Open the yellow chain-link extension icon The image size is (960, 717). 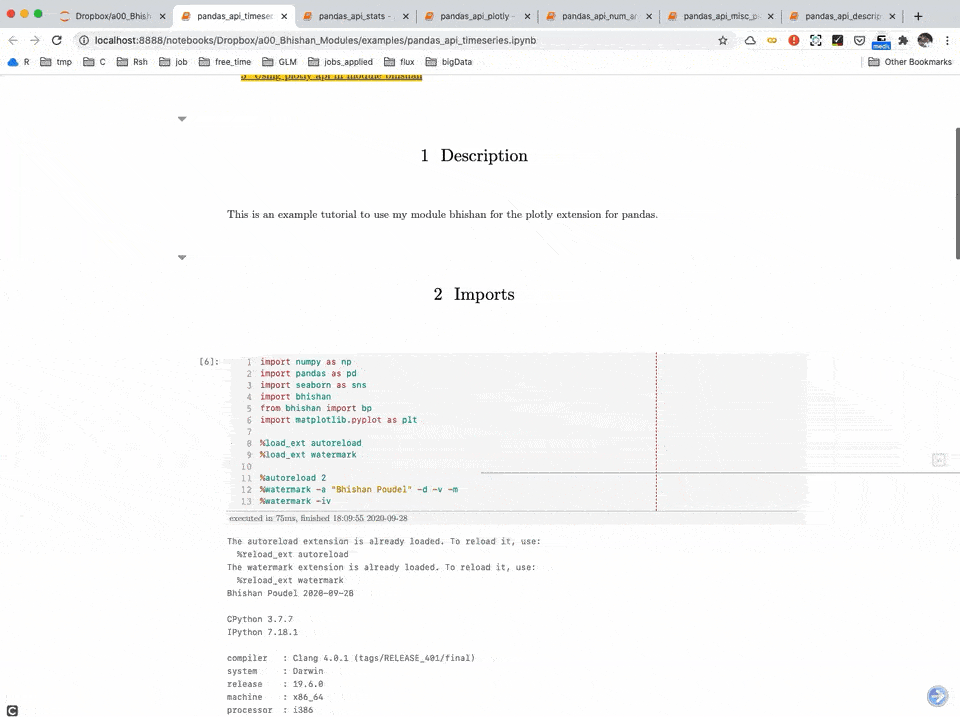[772, 40]
